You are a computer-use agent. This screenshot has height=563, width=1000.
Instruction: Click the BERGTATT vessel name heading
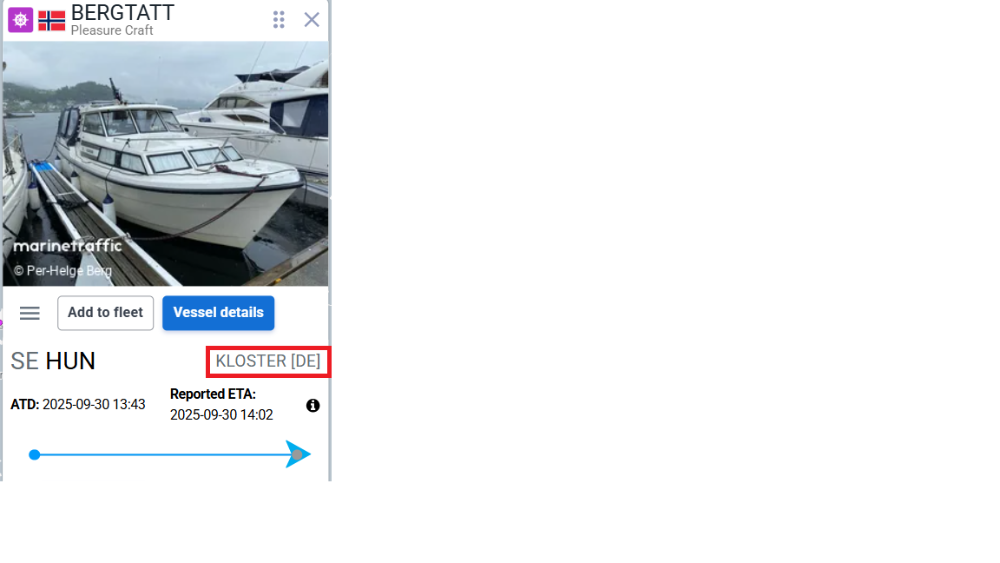(122, 12)
